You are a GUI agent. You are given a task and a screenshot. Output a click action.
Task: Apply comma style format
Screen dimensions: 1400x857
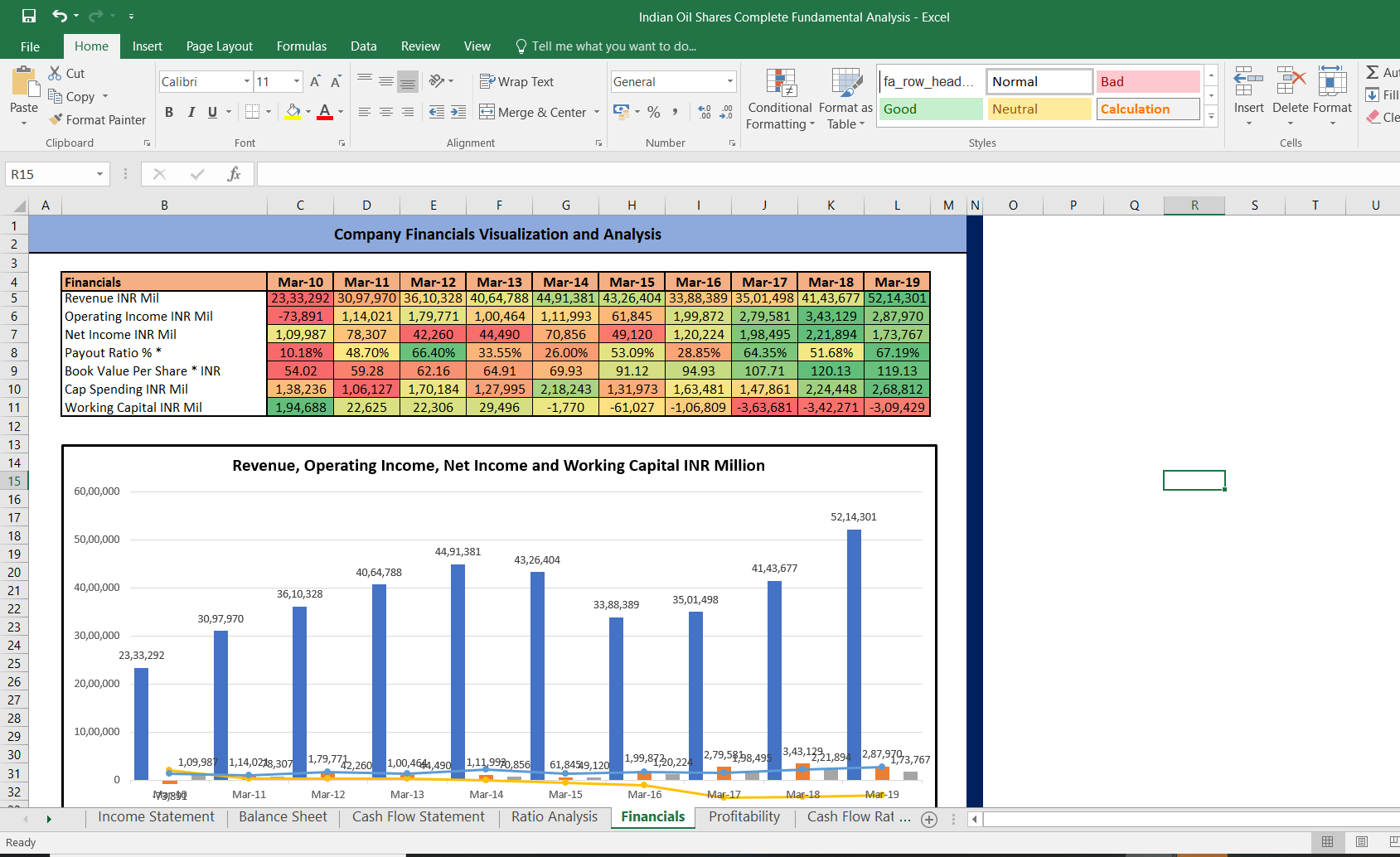tap(676, 111)
